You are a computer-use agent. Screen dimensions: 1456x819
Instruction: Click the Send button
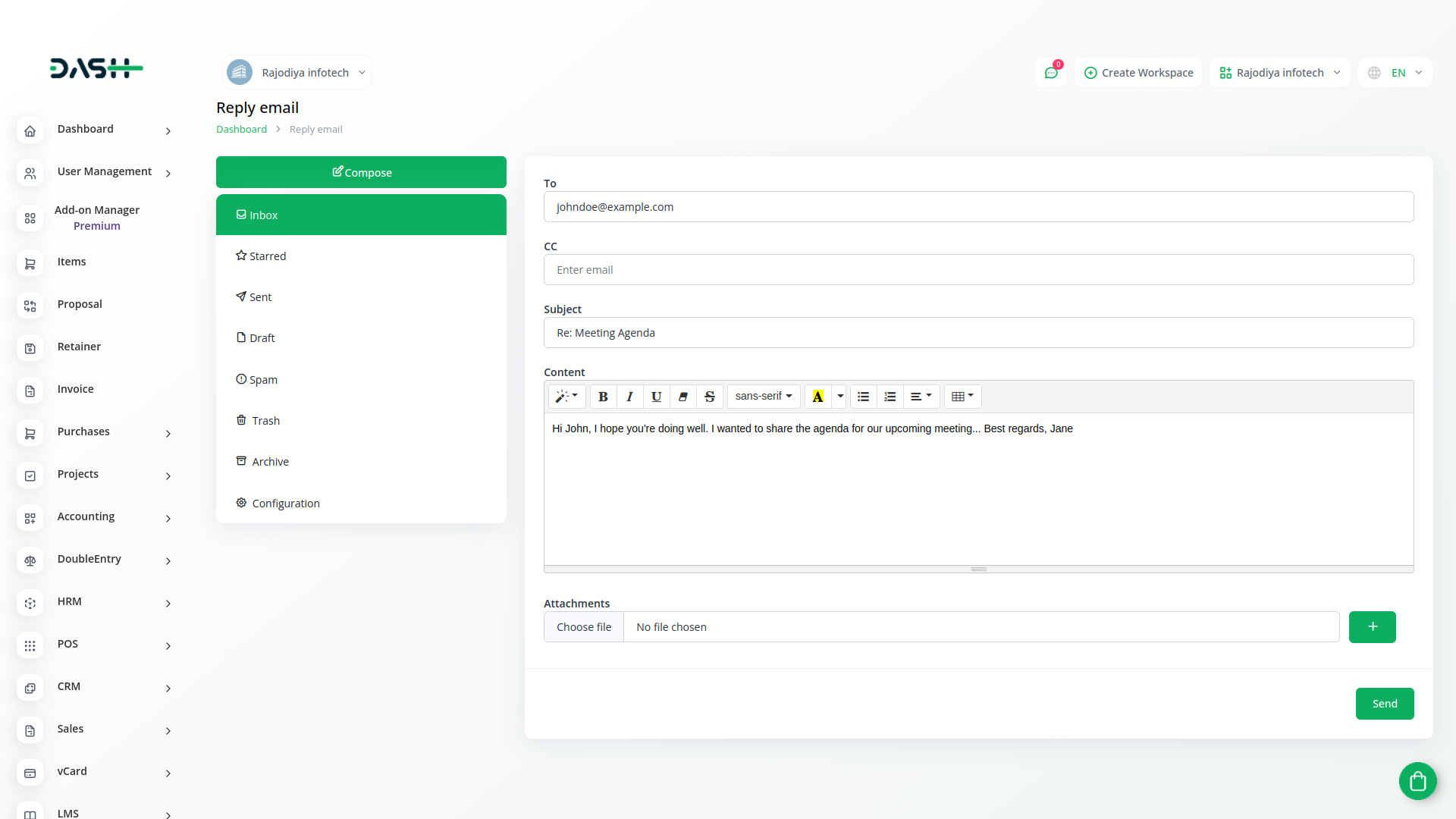[1384, 704]
